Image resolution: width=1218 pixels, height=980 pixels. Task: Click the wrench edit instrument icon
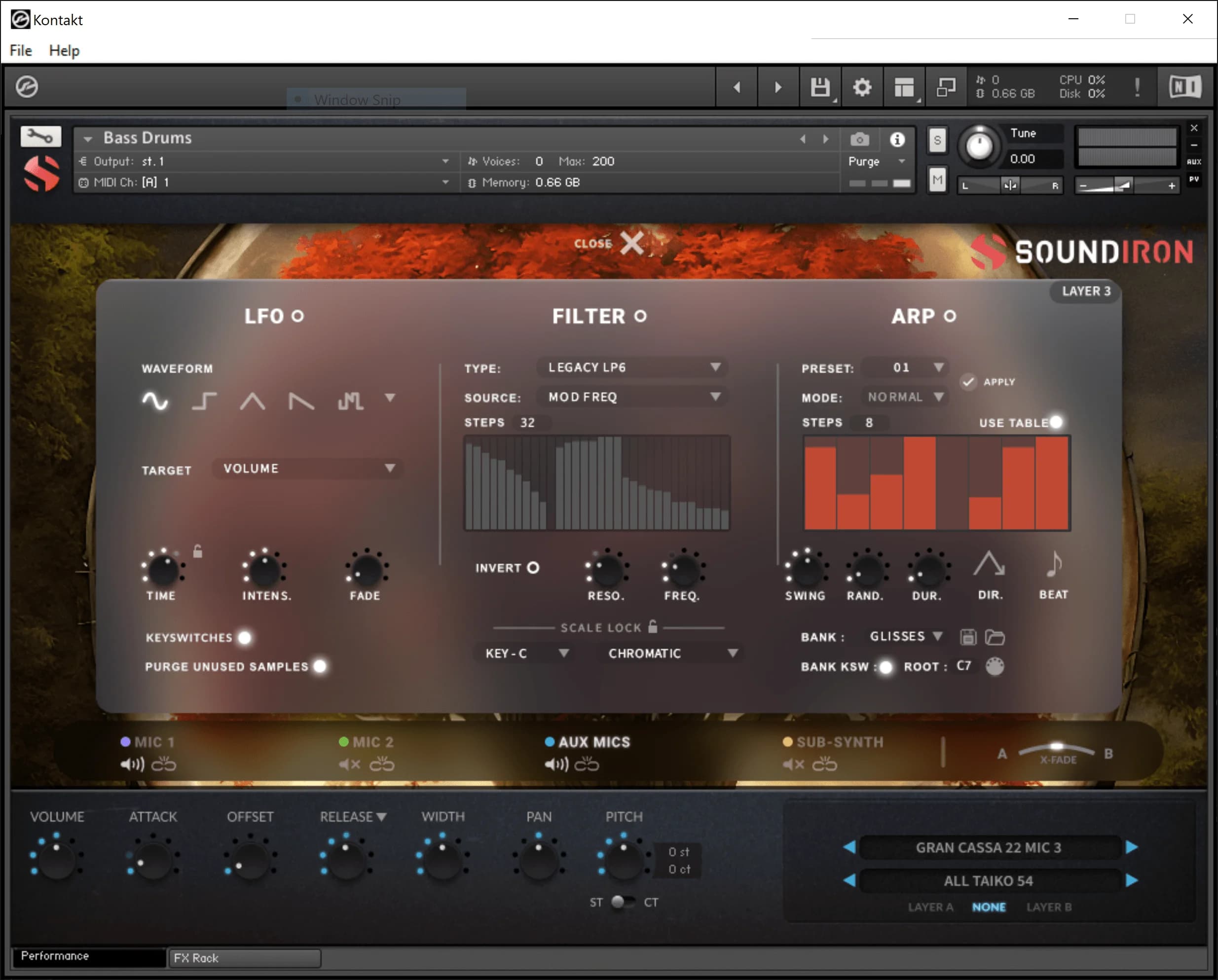(x=40, y=136)
